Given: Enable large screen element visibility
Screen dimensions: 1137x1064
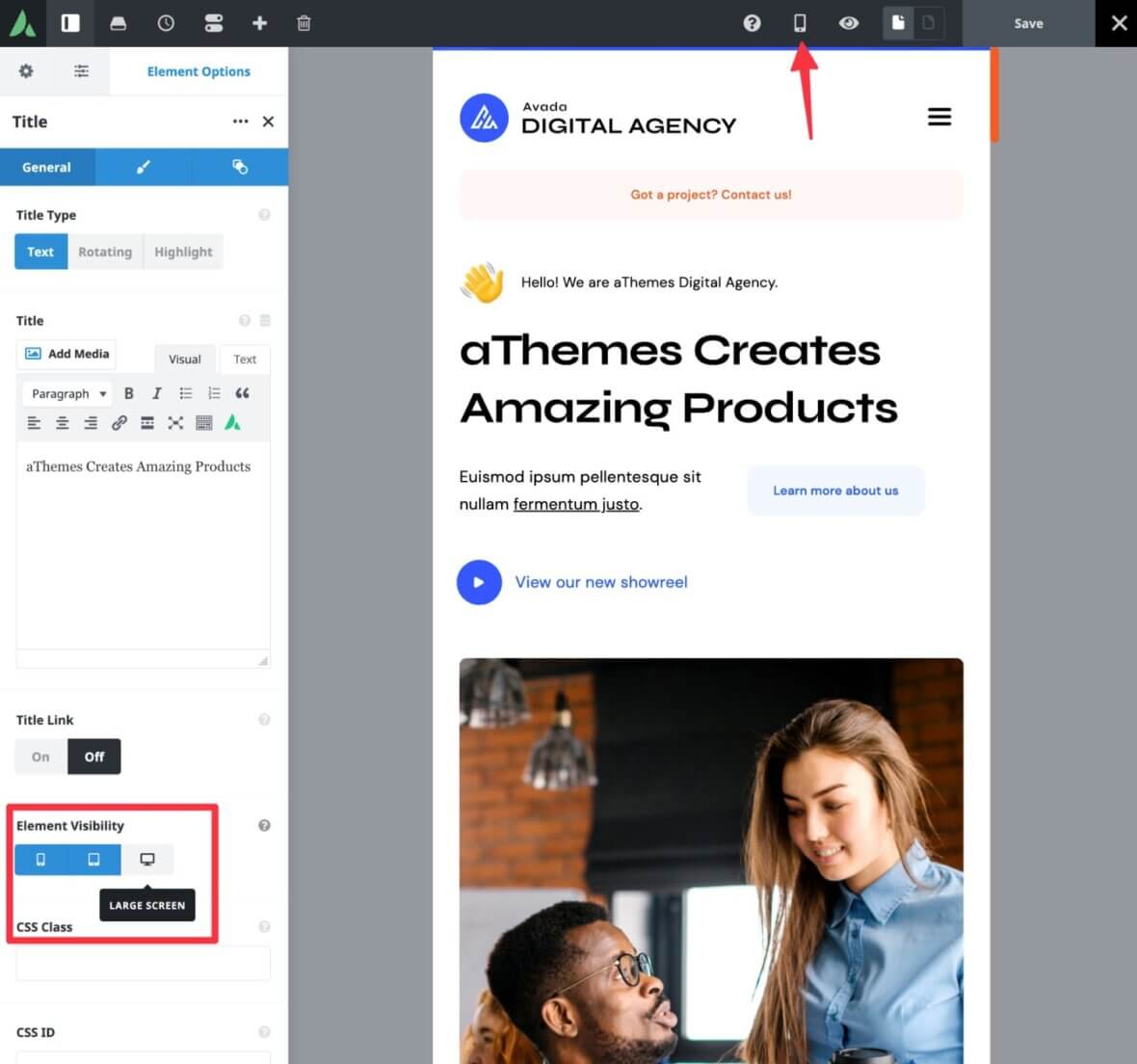Looking at the screenshot, I should coord(146,859).
